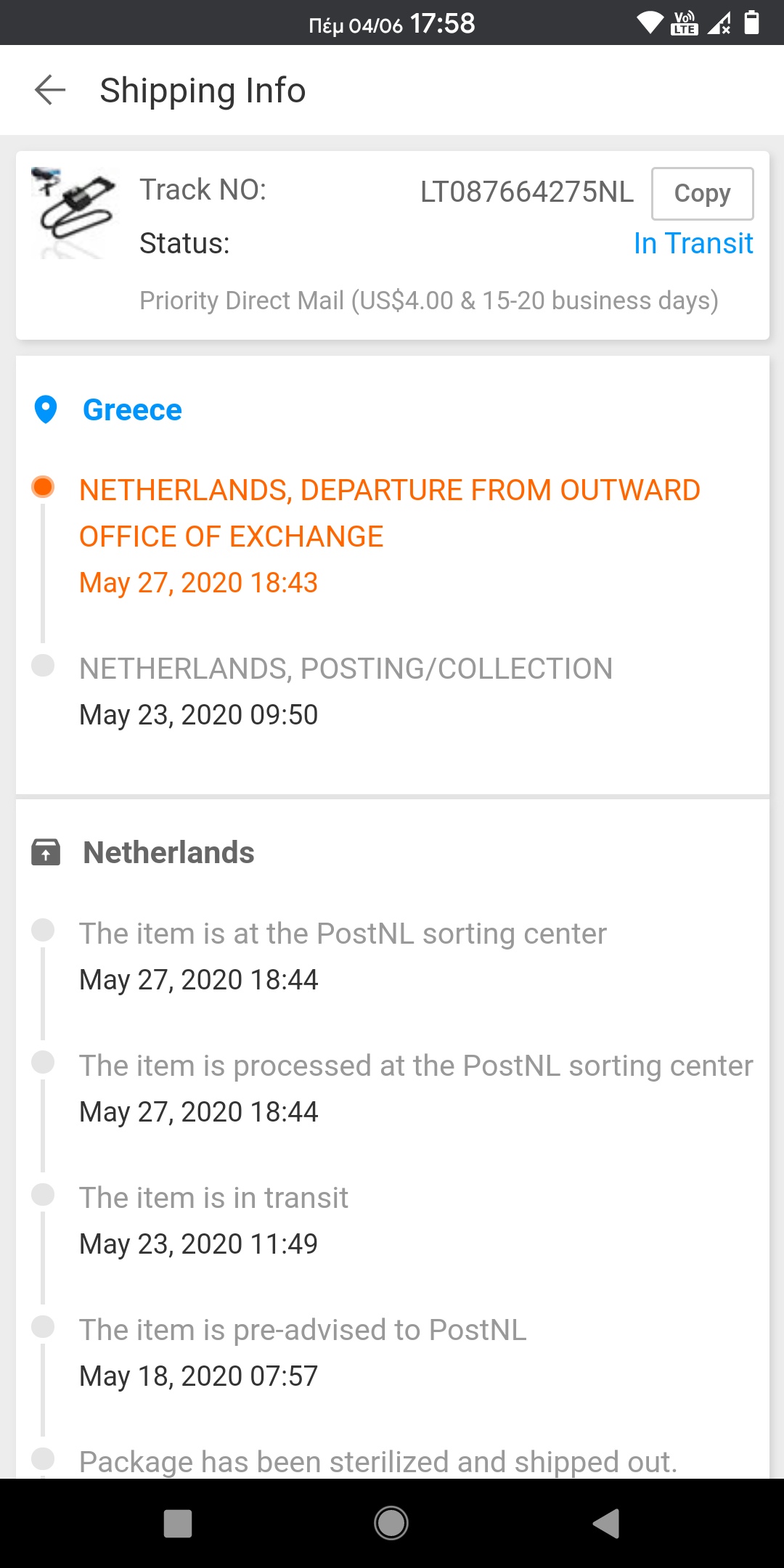The width and height of the screenshot is (784, 1568).
Task: Tap the blue location pin icon
Action: [x=46, y=409]
